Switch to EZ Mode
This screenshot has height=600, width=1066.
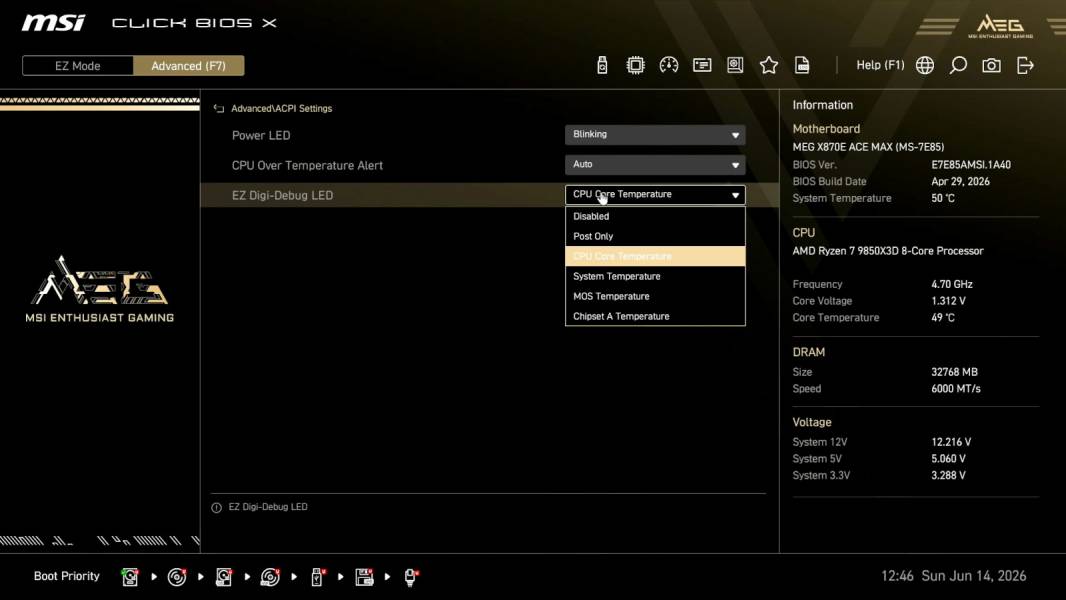pyautogui.click(x=78, y=66)
